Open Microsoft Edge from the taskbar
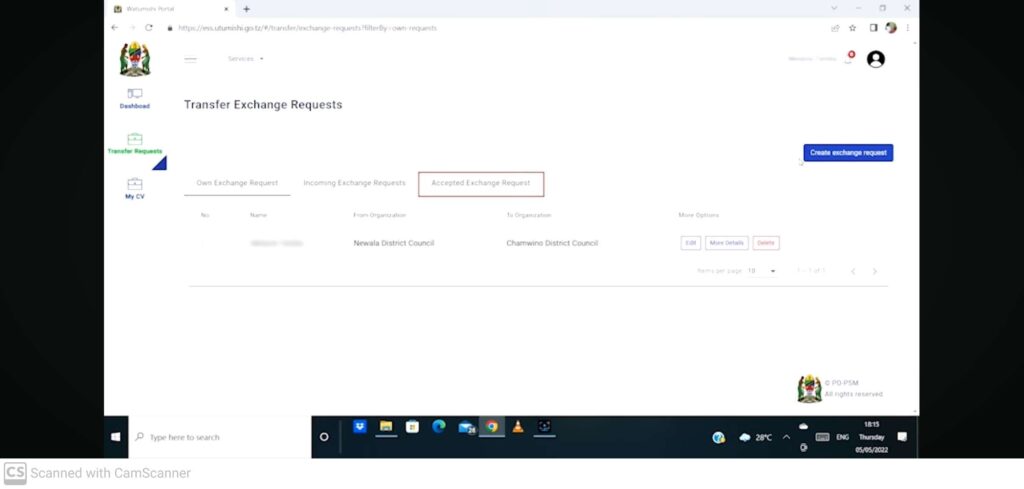The height and width of the screenshot is (489, 1024). (x=438, y=427)
